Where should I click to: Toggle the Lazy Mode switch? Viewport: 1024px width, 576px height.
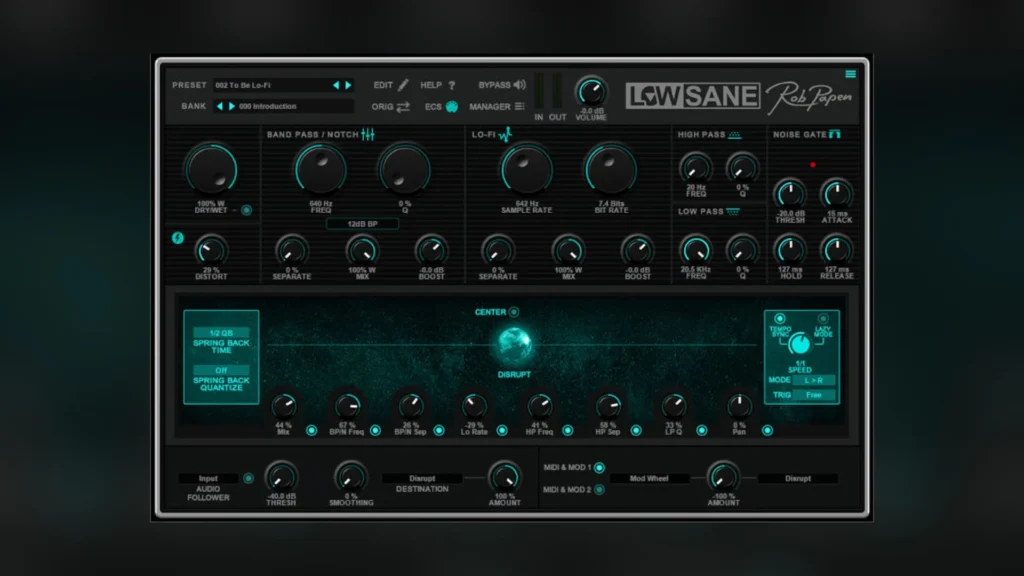[x=822, y=320]
